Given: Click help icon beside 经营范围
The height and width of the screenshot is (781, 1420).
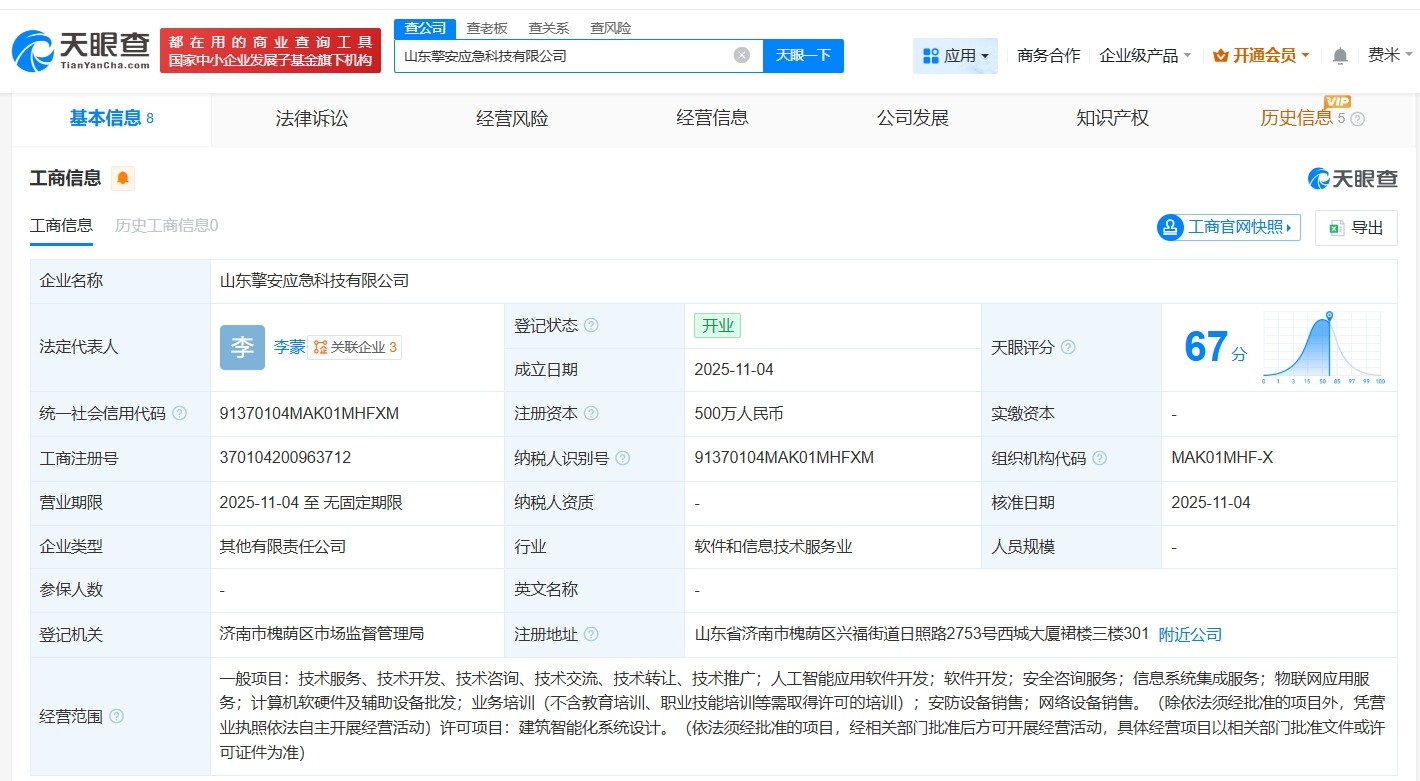Looking at the screenshot, I should [117, 716].
